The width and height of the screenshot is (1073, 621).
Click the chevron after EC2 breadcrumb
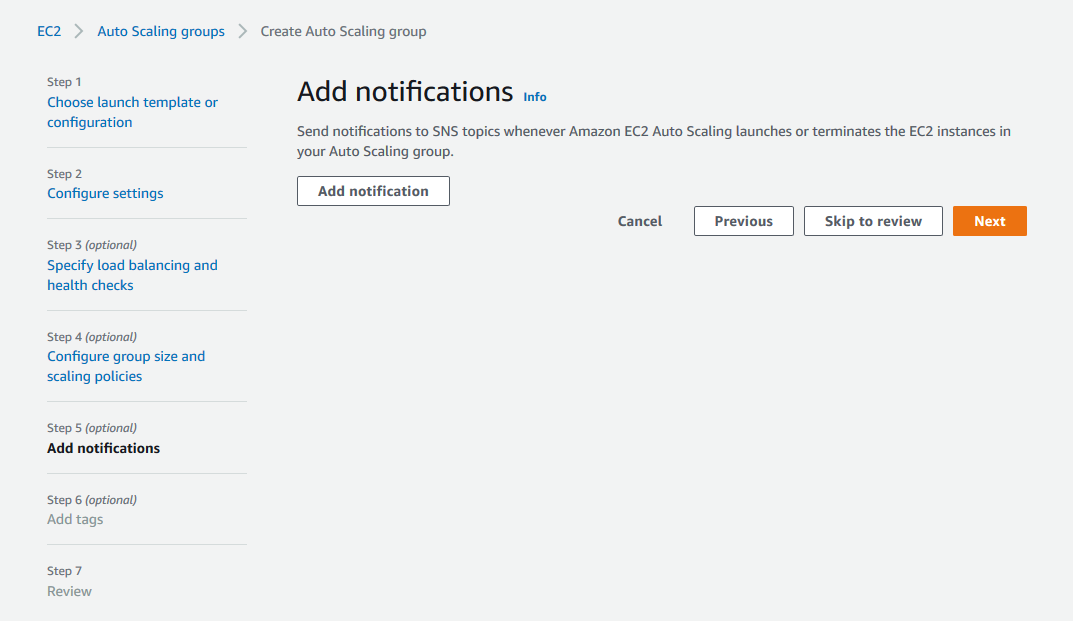pos(79,31)
